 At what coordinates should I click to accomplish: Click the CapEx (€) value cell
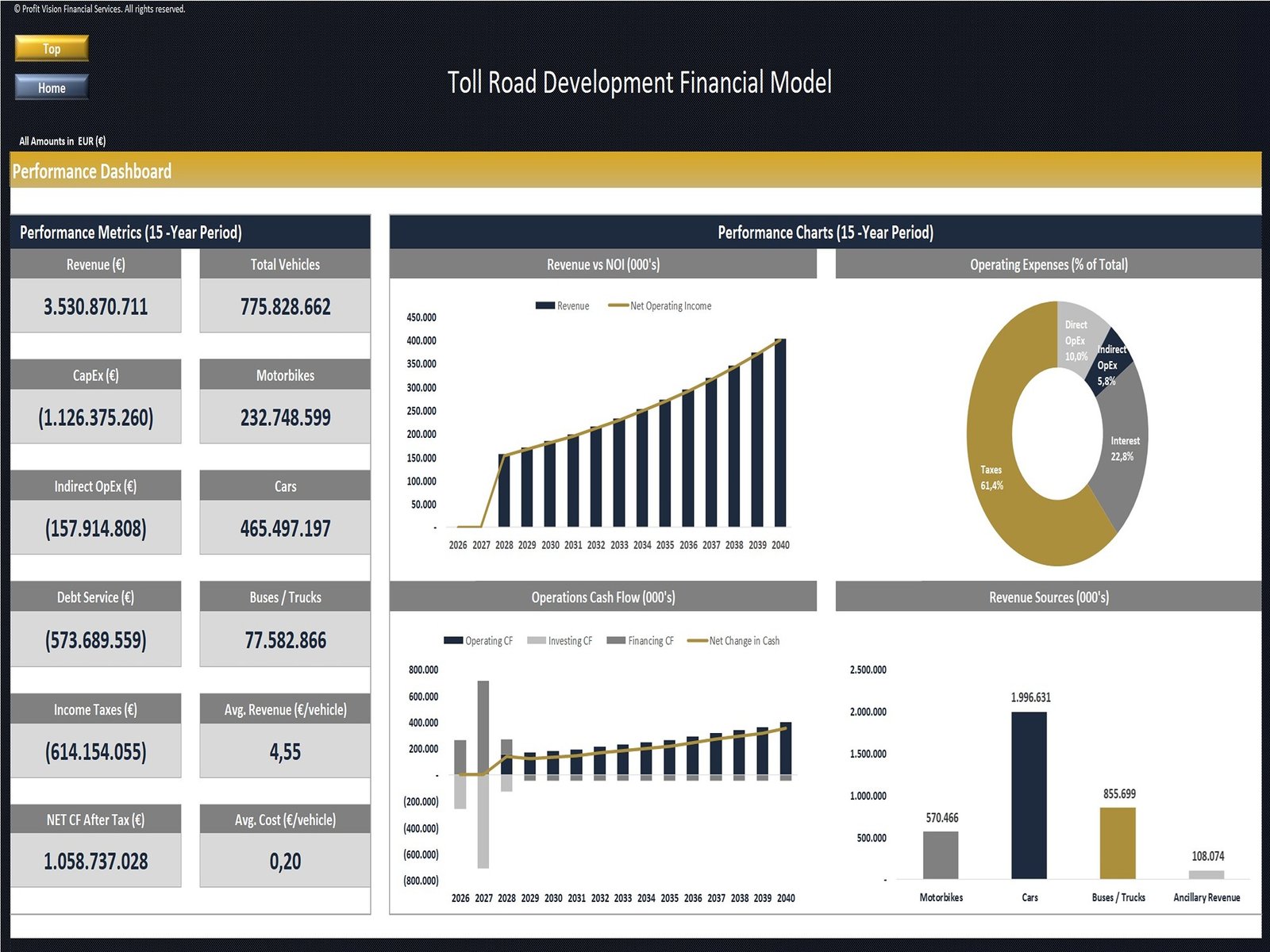tap(95, 417)
